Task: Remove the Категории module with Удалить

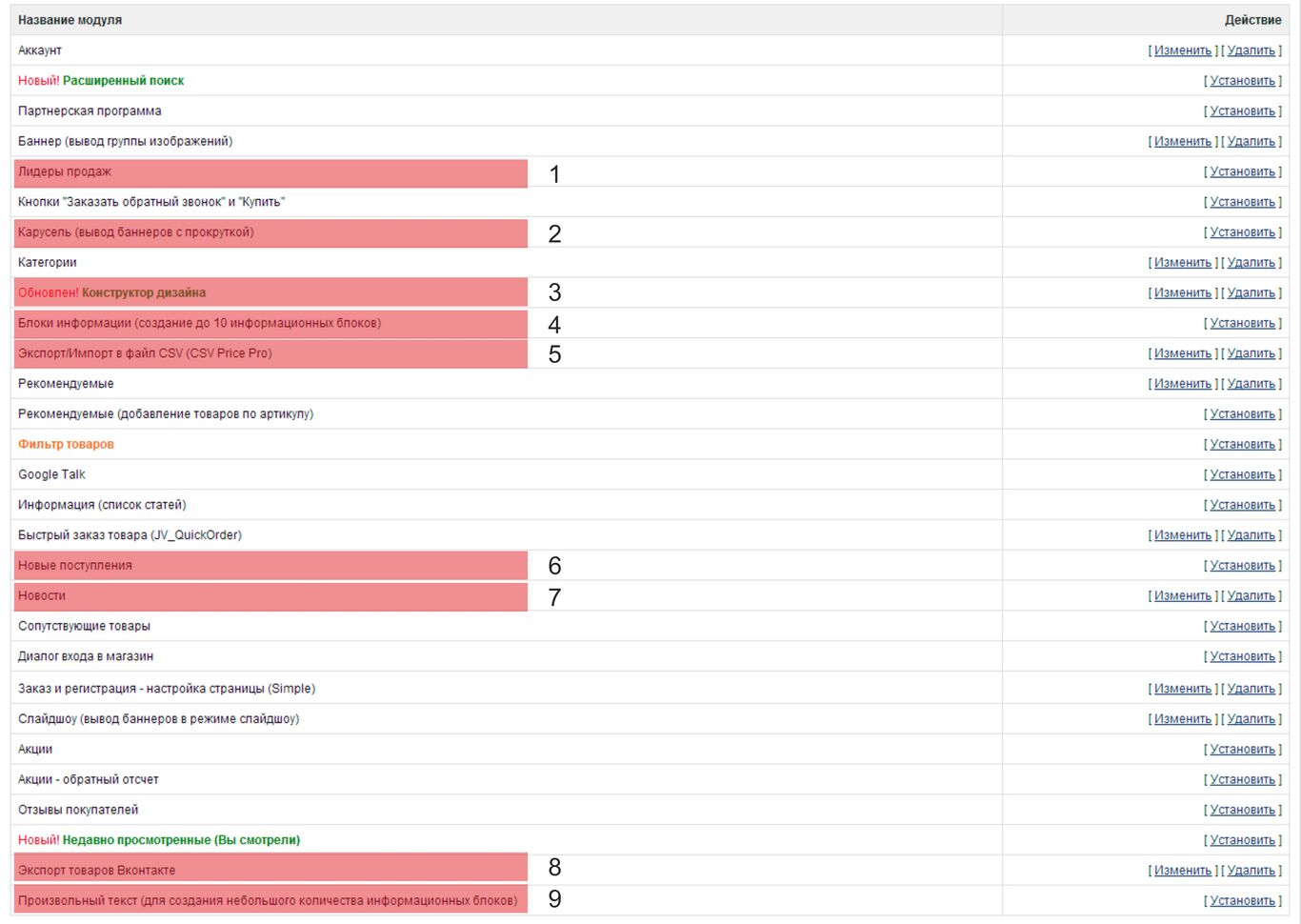Action: click(x=1251, y=263)
